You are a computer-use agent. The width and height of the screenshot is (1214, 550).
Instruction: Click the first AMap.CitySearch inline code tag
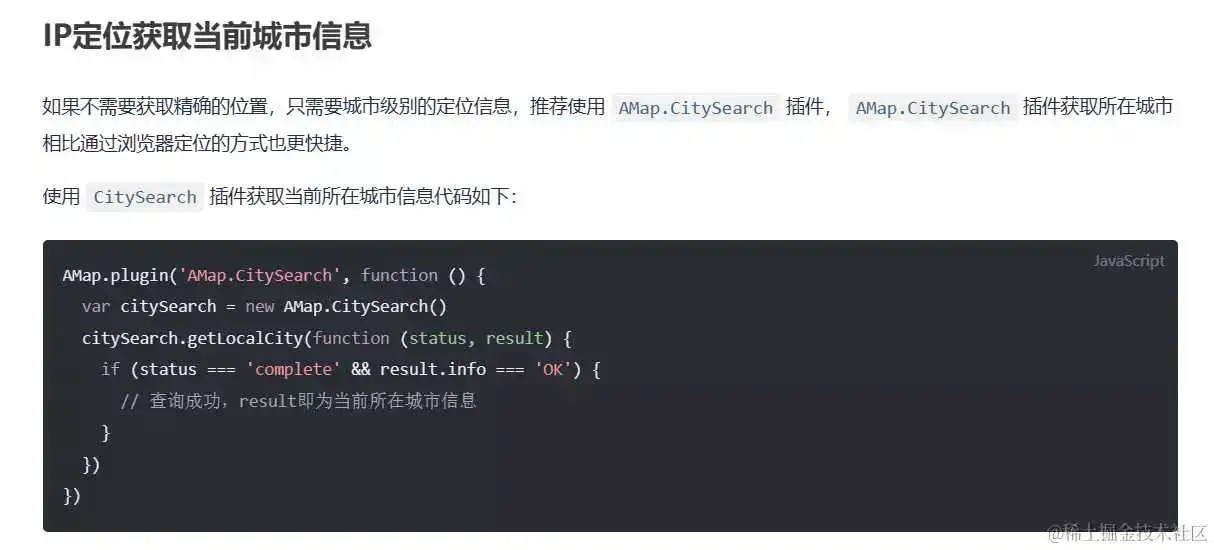click(x=695, y=108)
